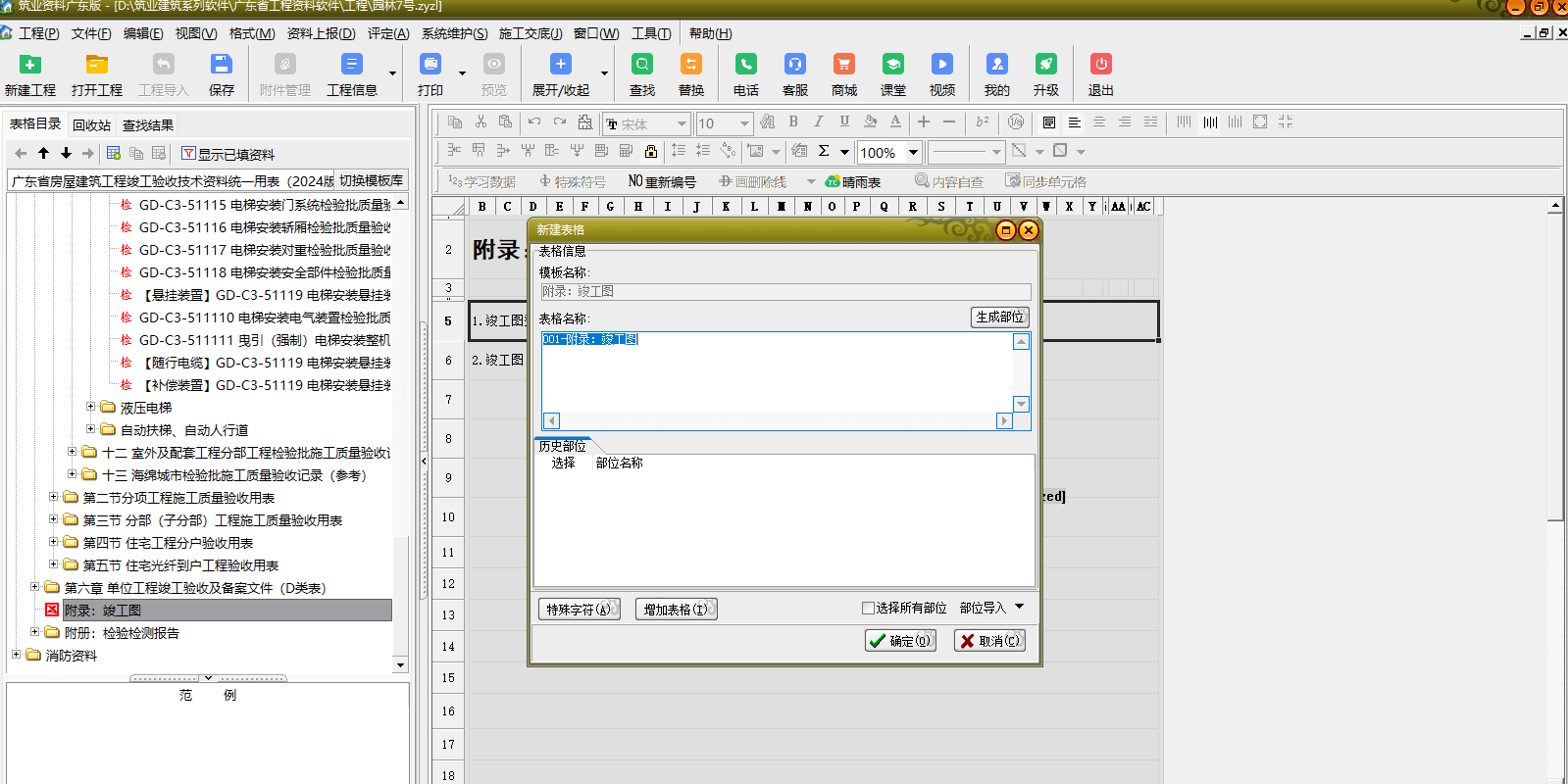This screenshot has width=1568, height=784.
Task: Open the 商城 shop icon
Action: (843, 66)
